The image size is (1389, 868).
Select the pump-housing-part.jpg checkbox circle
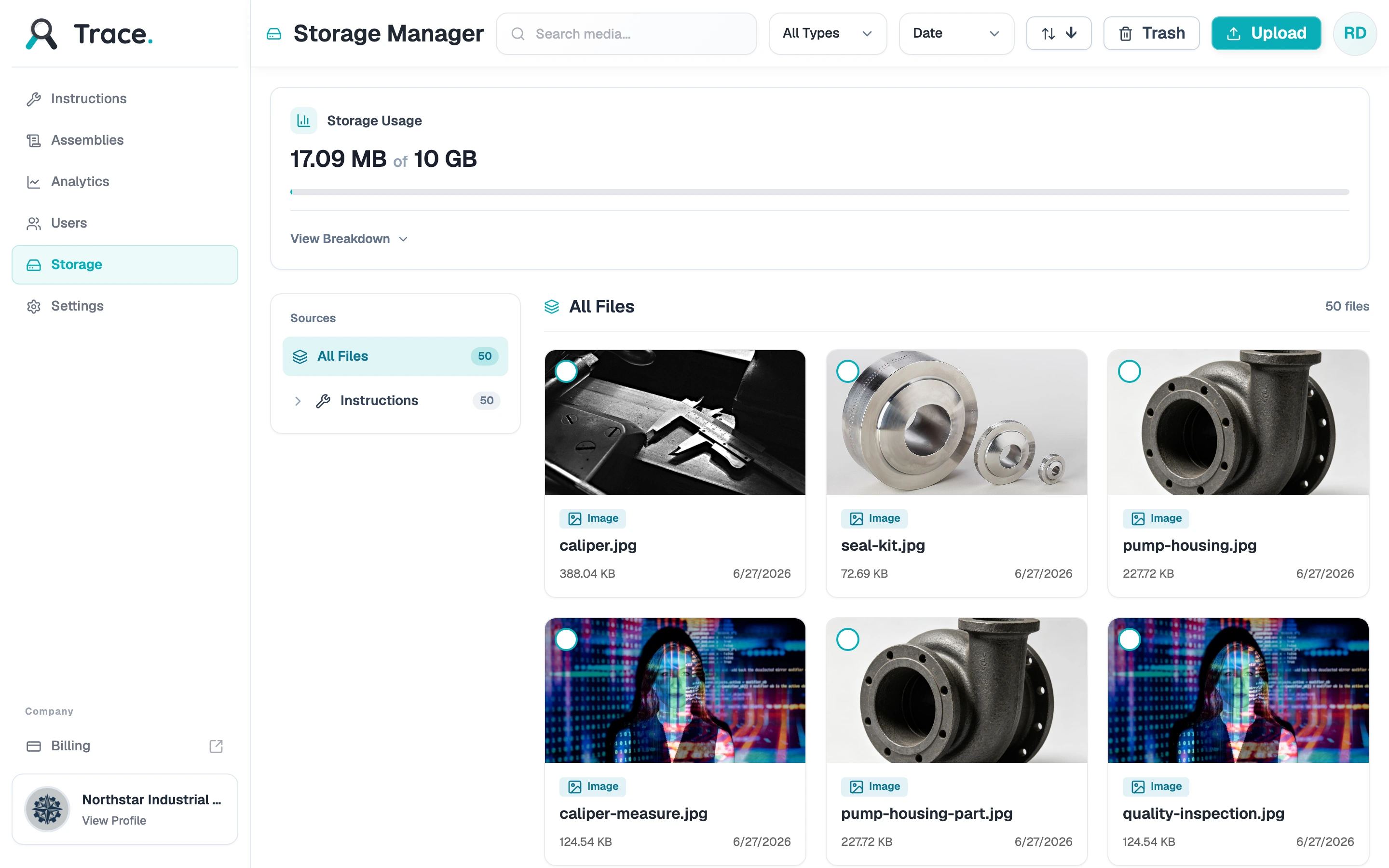tap(848, 639)
